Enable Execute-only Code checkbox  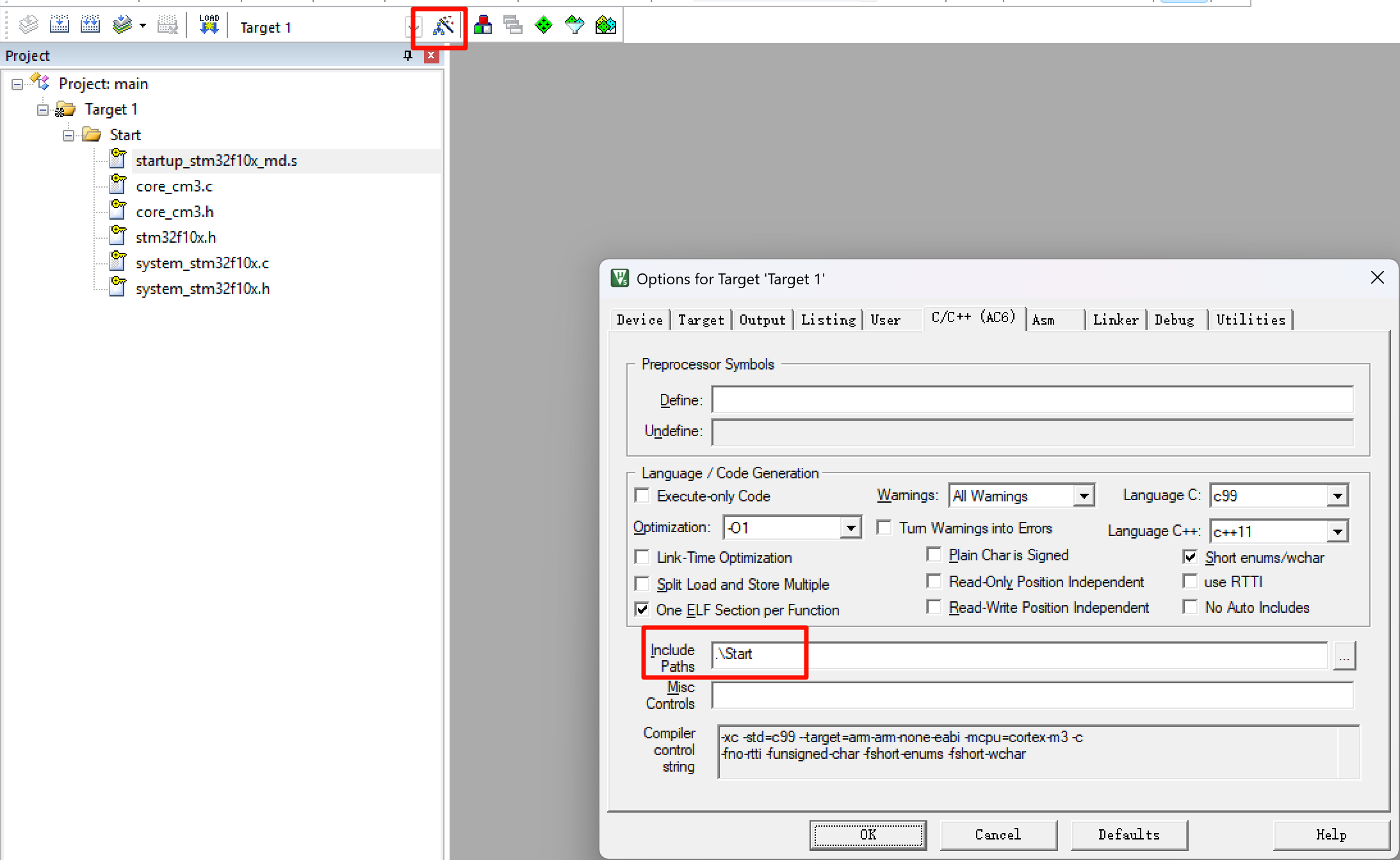point(642,496)
